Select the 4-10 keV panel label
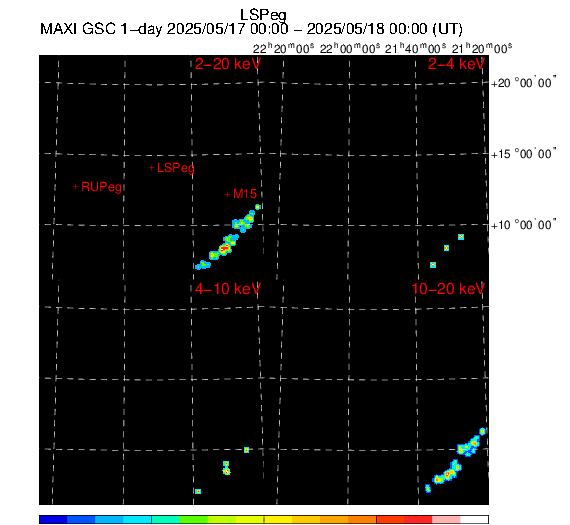Screen dimensions: 570x525 pyautogui.click(x=228, y=289)
